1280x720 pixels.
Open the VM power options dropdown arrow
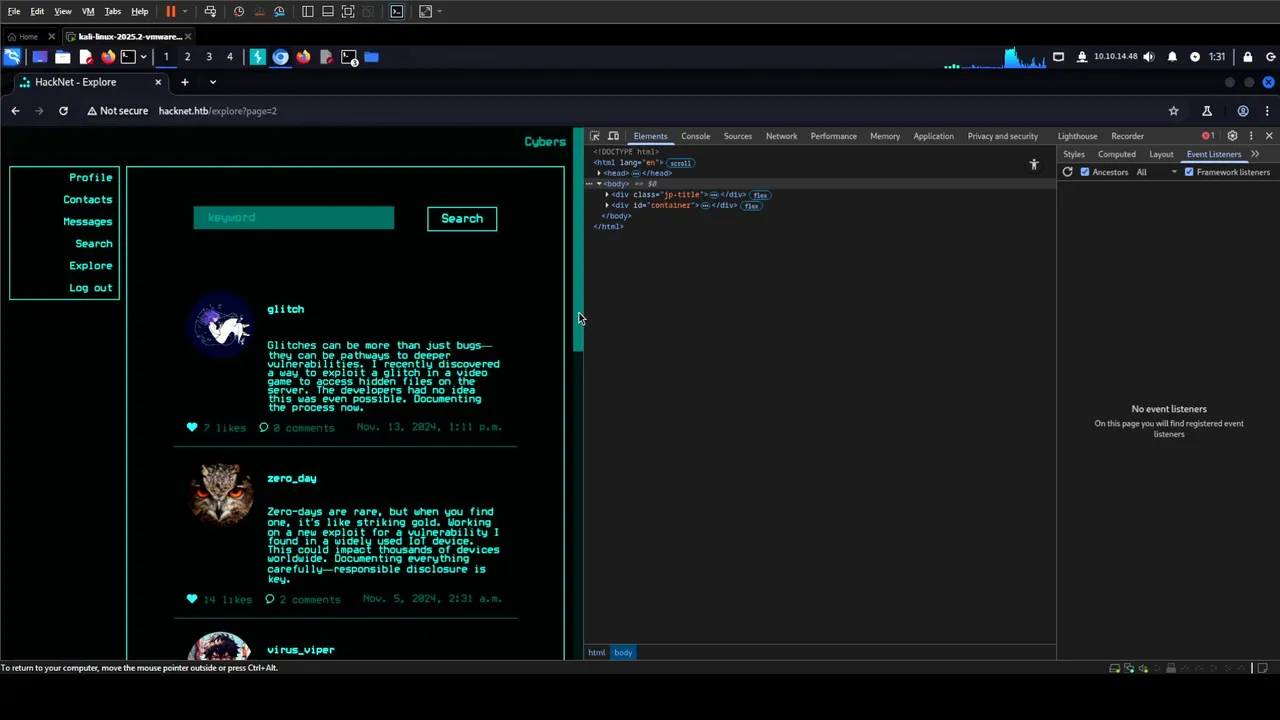point(184,11)
